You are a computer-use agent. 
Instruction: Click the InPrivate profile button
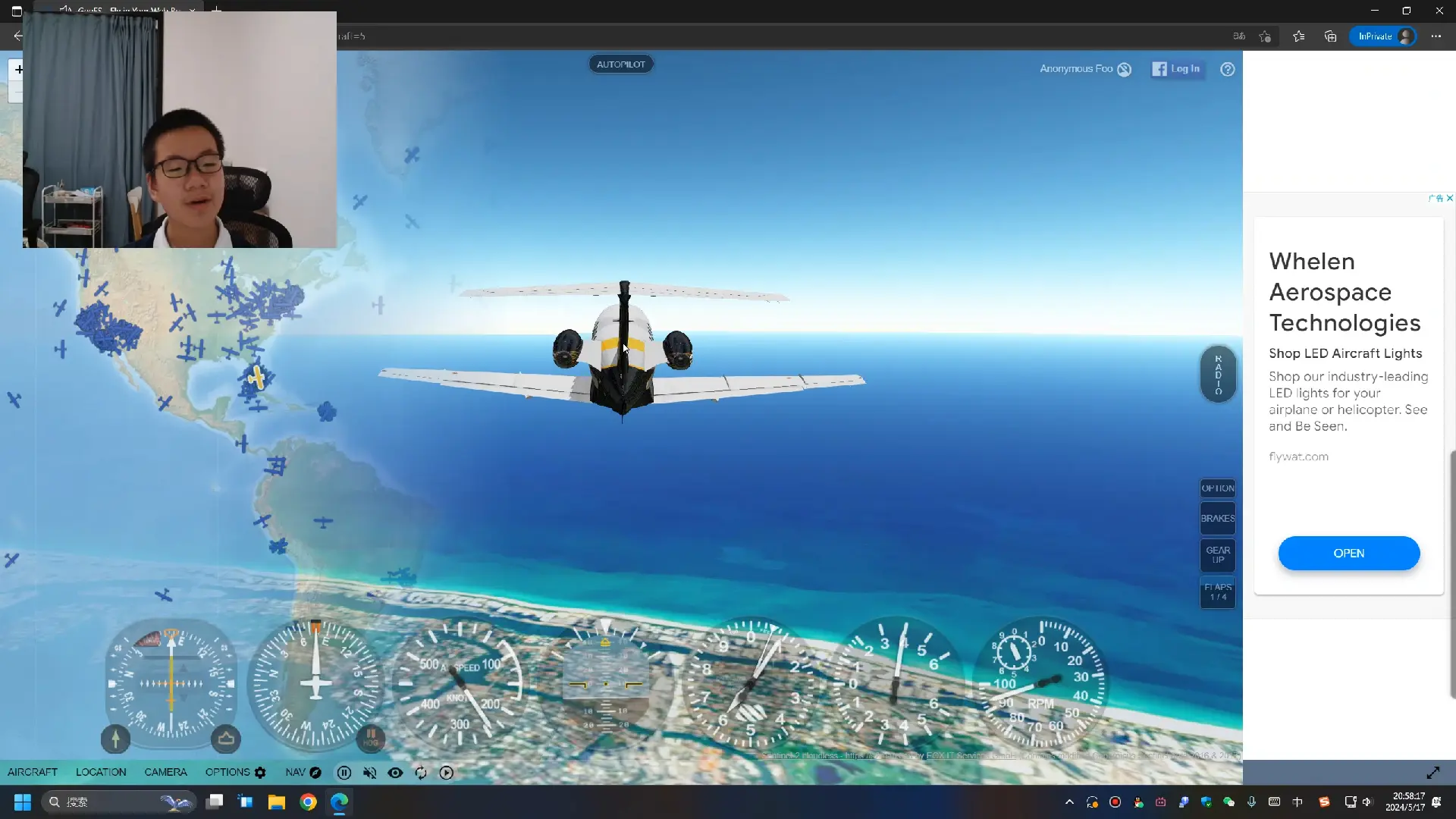coord(1384,36)
